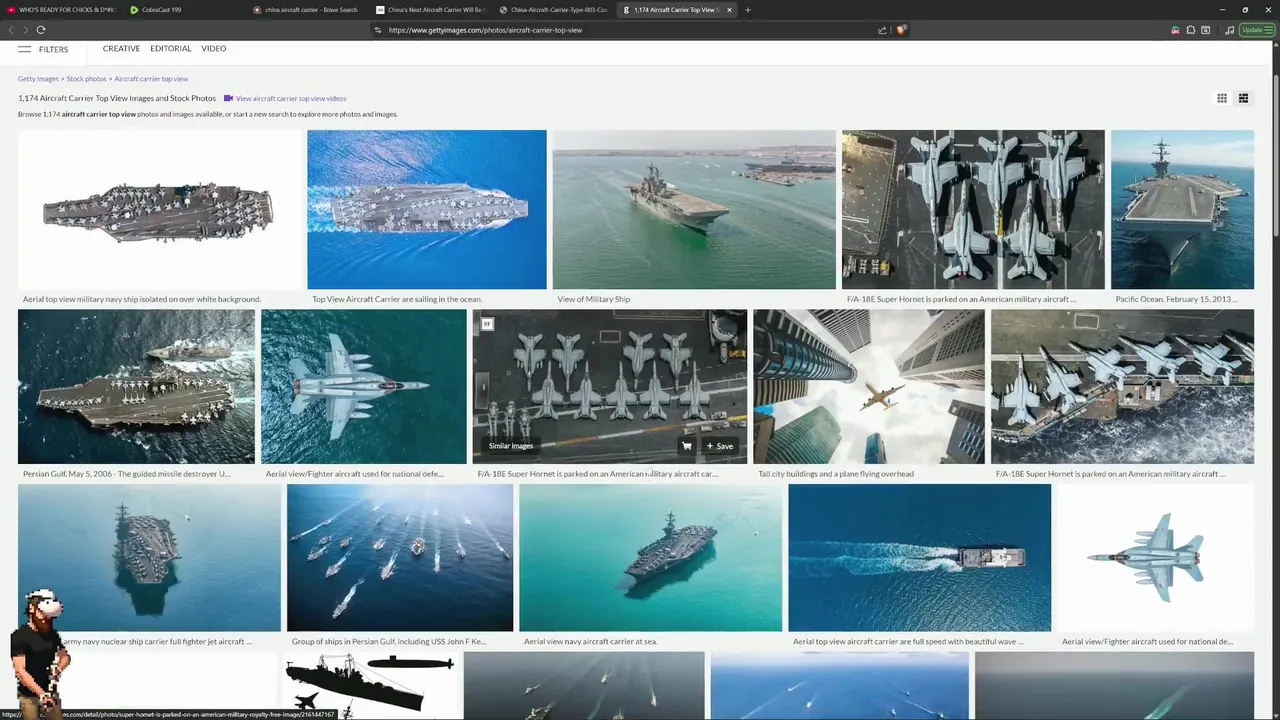Click the share icon in address bar
Image resolution: width=1280 pixels, height=720 pixels.
tap(882, 30)
